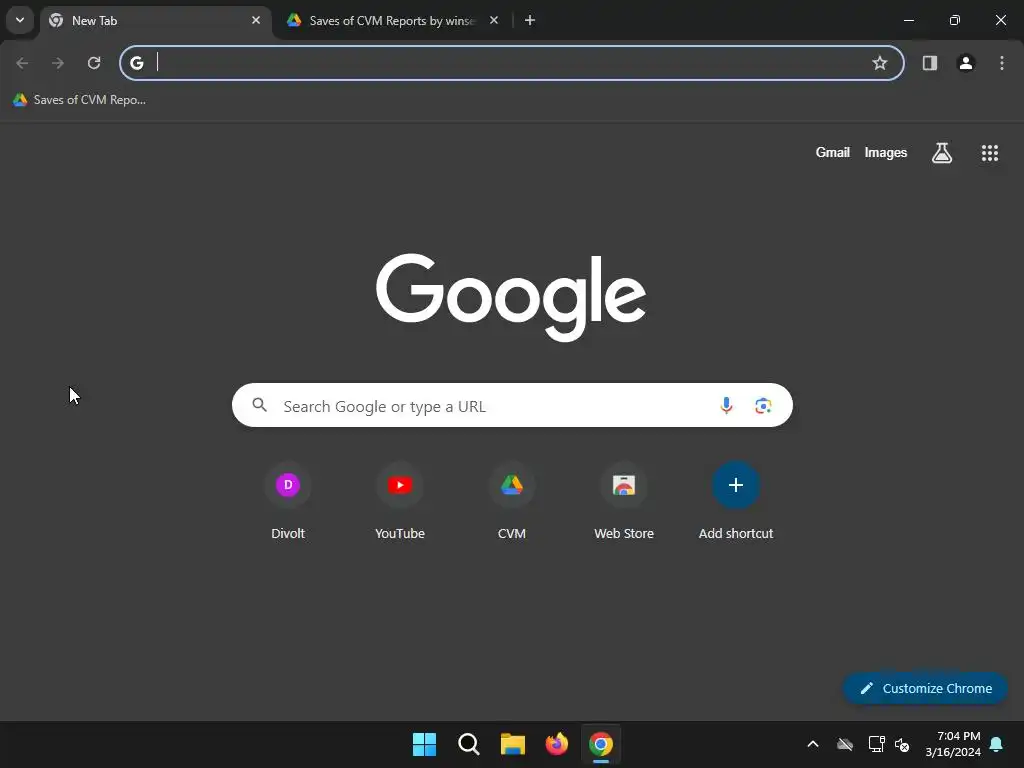Click the Search Google or type a URL box
This screenshot has height=768, width=1024.
[512, 406]
